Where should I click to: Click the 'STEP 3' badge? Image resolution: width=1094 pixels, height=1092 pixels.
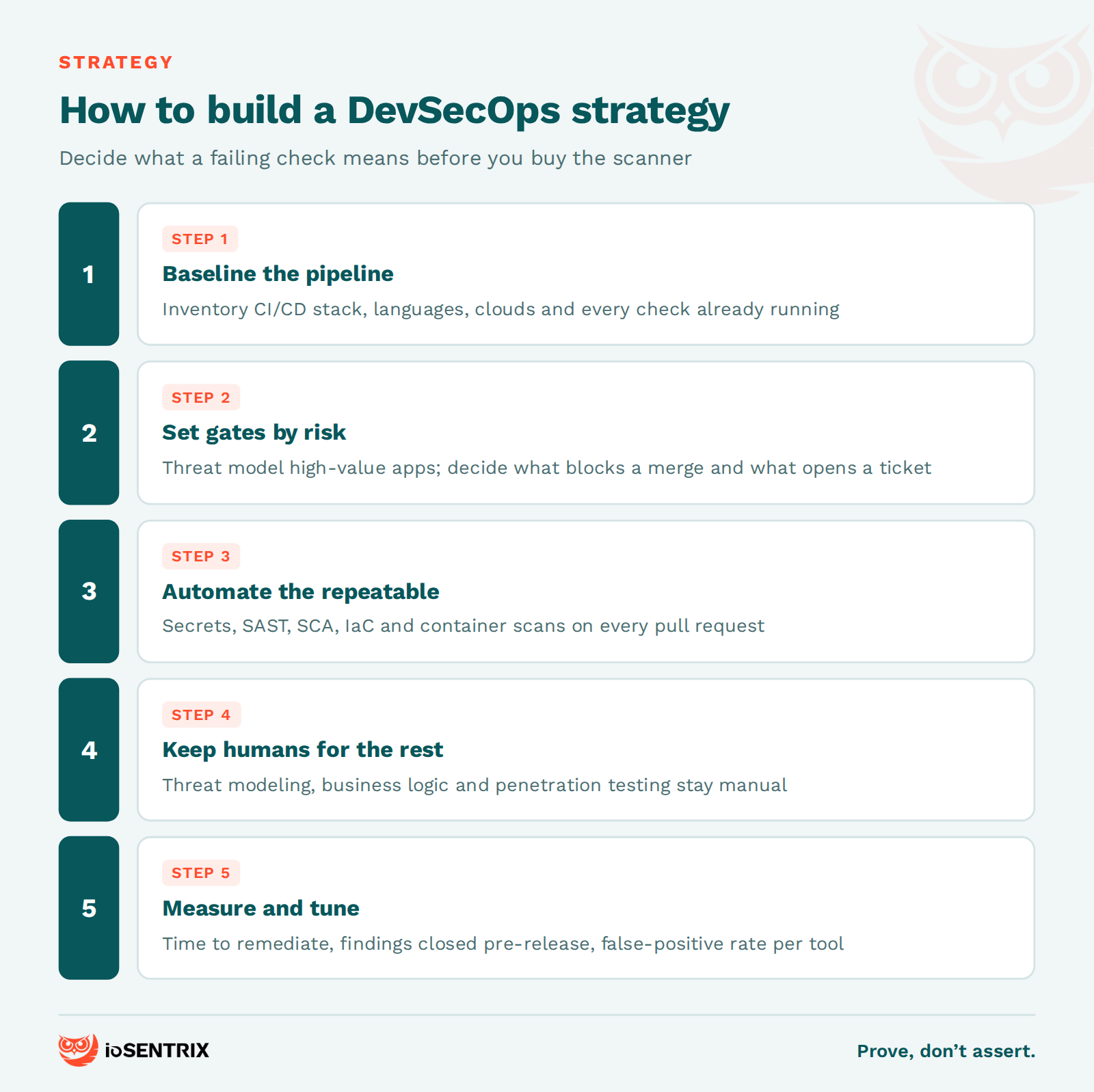[201, 557]
